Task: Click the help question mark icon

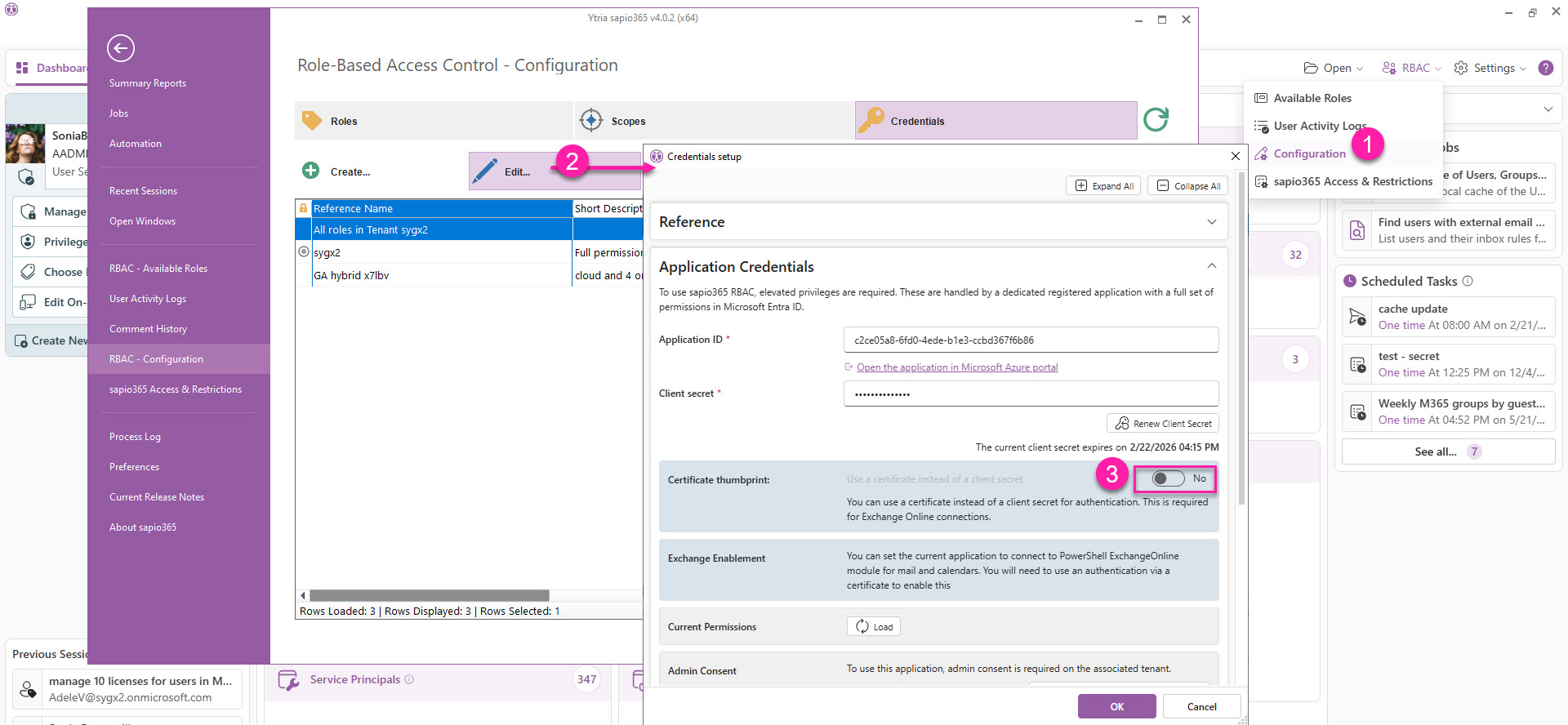Action: click(1546, 68)
